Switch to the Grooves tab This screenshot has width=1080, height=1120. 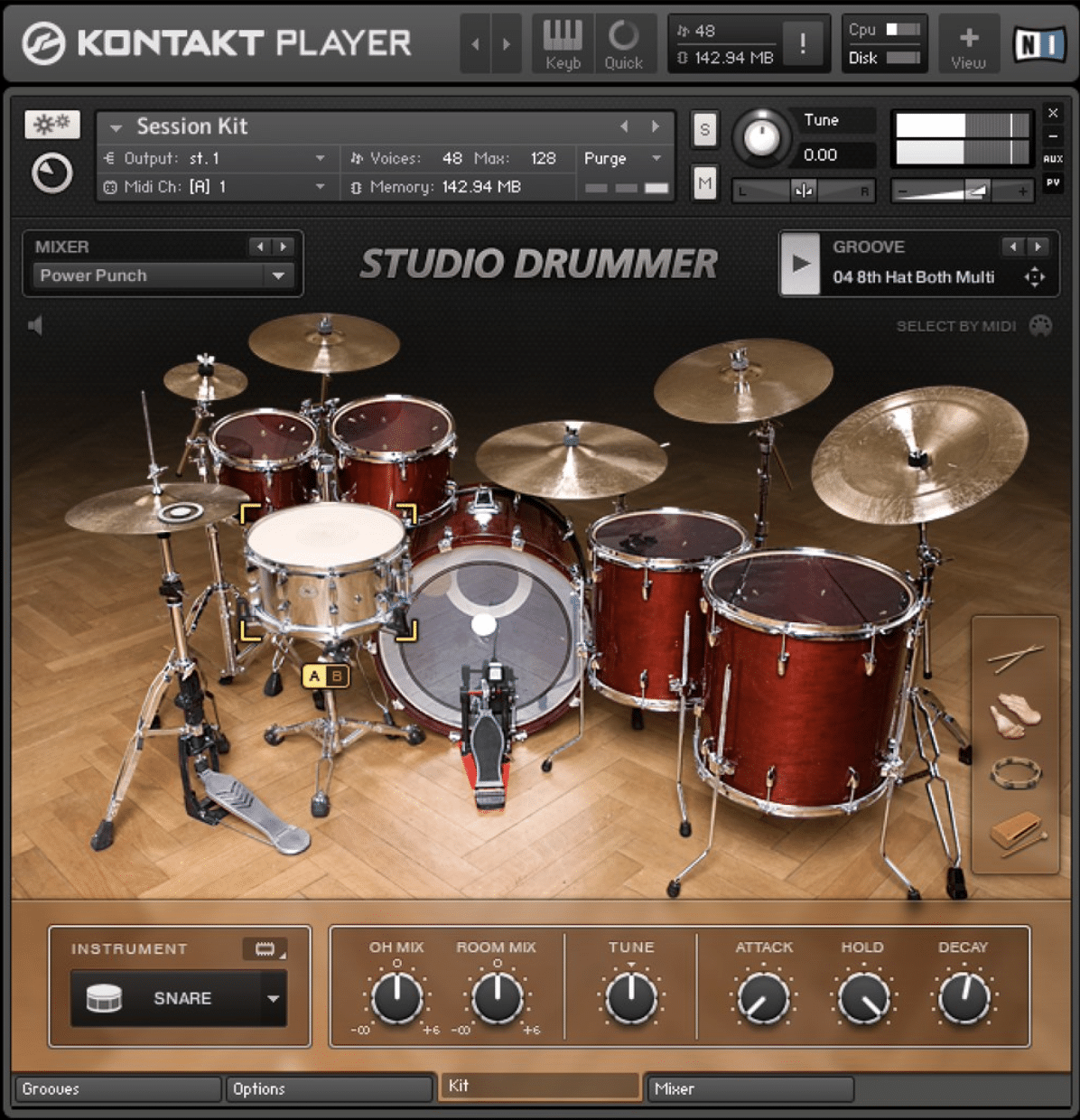click(x=116, y=1088)
